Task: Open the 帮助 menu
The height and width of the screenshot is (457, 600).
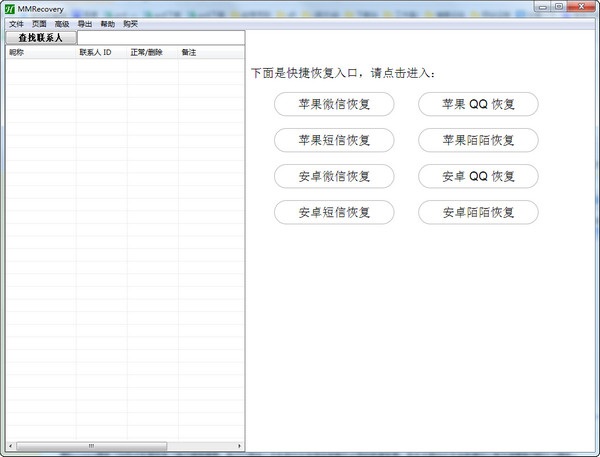Action: (108, 23)
